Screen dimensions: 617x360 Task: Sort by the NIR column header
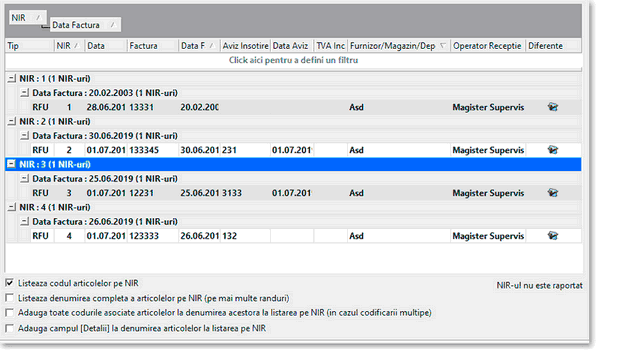pyautogui.click(x=69, y=46)
